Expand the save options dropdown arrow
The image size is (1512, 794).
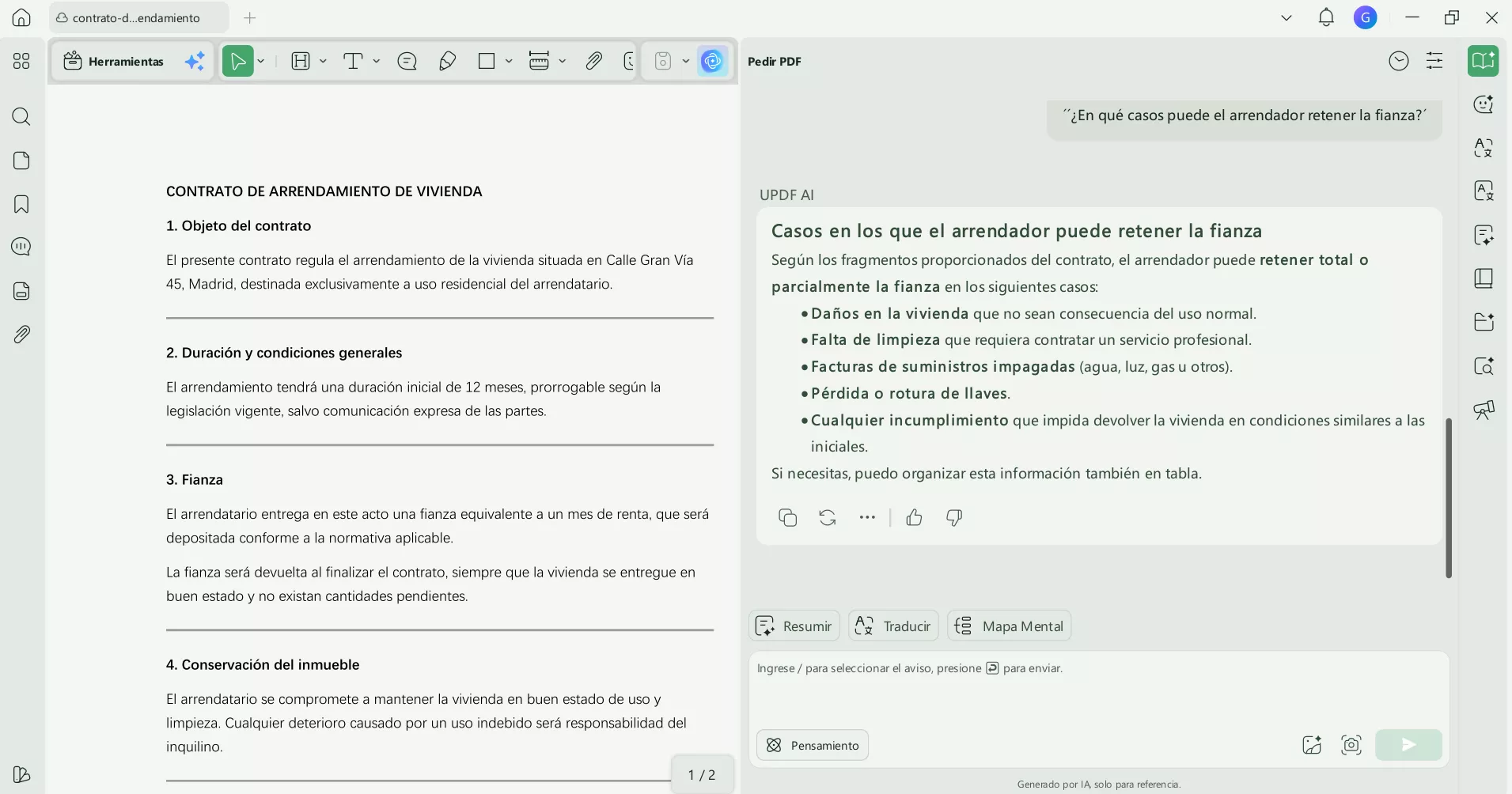click(685, 61)
